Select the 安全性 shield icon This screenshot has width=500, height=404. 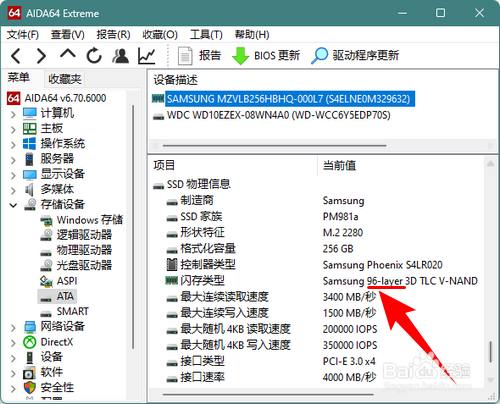(30, 388)
